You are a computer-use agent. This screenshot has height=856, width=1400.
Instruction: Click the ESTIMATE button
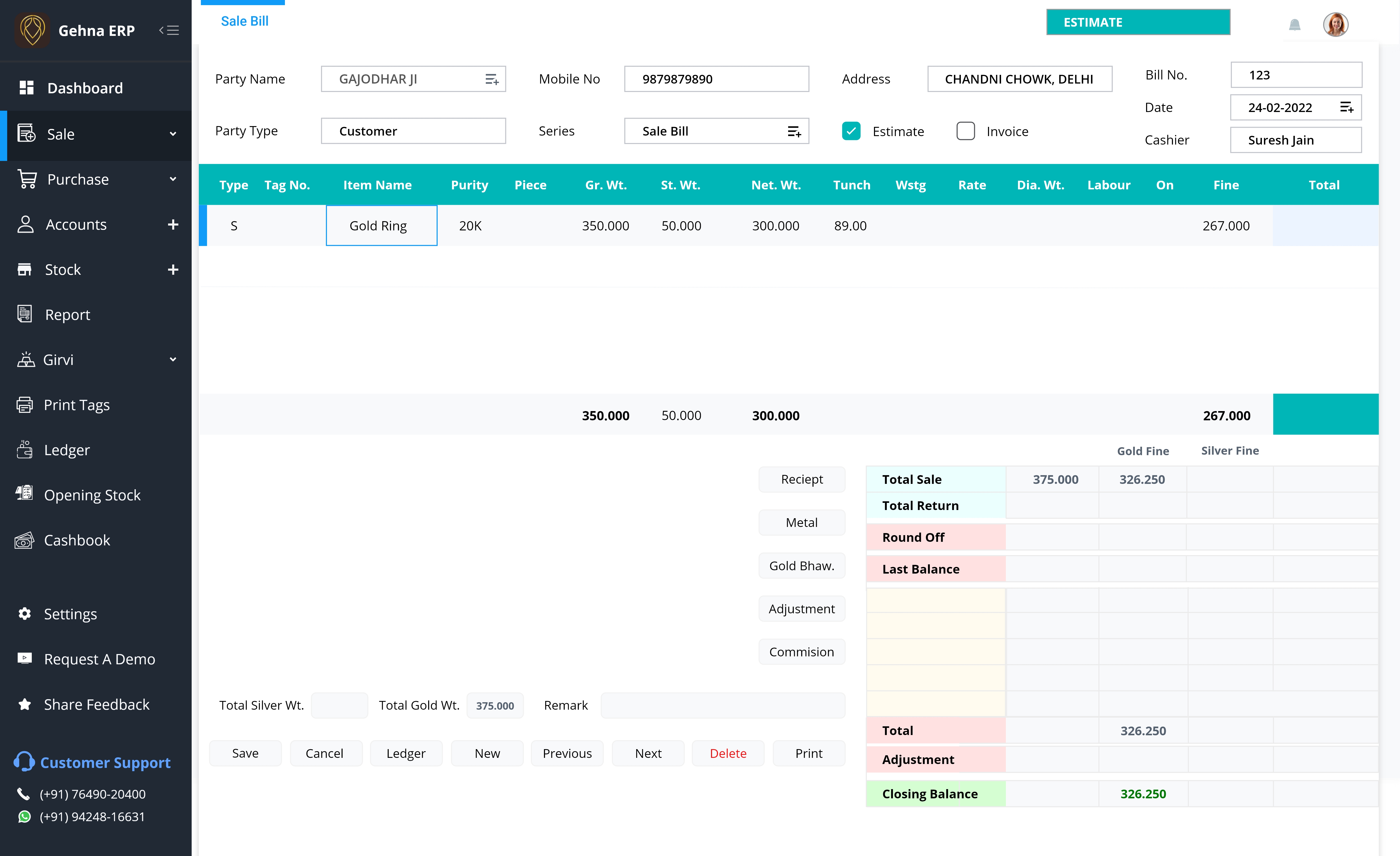tap(1138, 22)
